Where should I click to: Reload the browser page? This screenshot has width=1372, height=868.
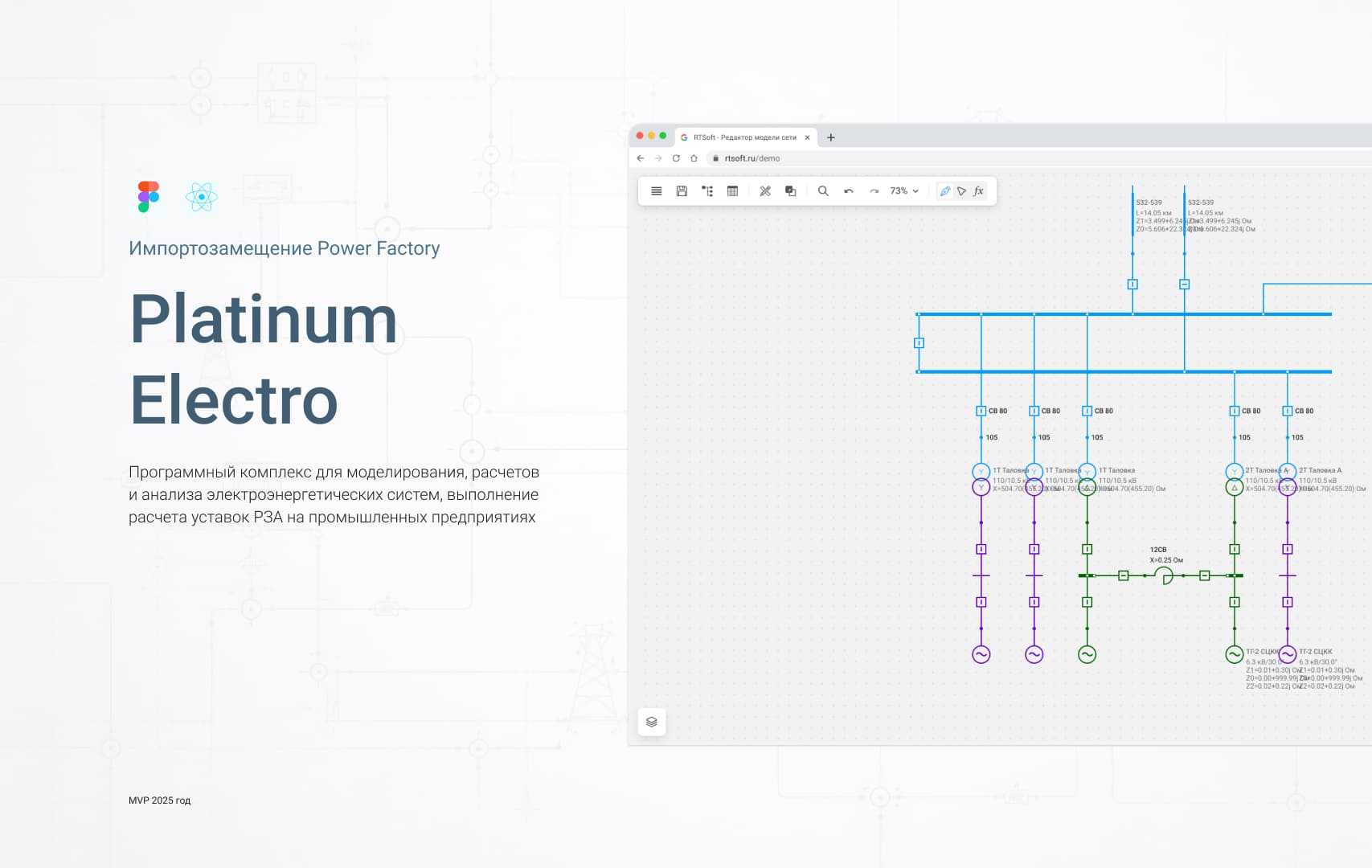(676, 158)
